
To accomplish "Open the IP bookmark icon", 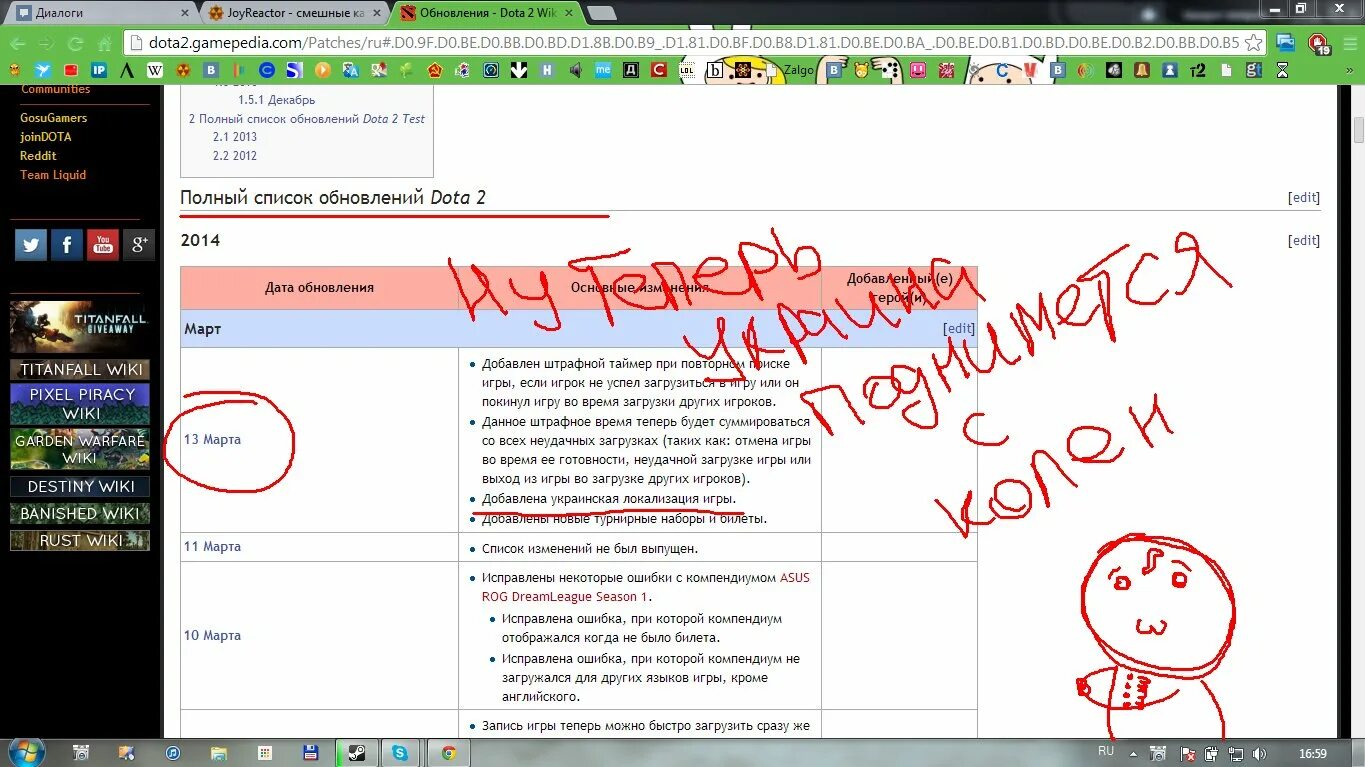I will click(x=99, y=71).
